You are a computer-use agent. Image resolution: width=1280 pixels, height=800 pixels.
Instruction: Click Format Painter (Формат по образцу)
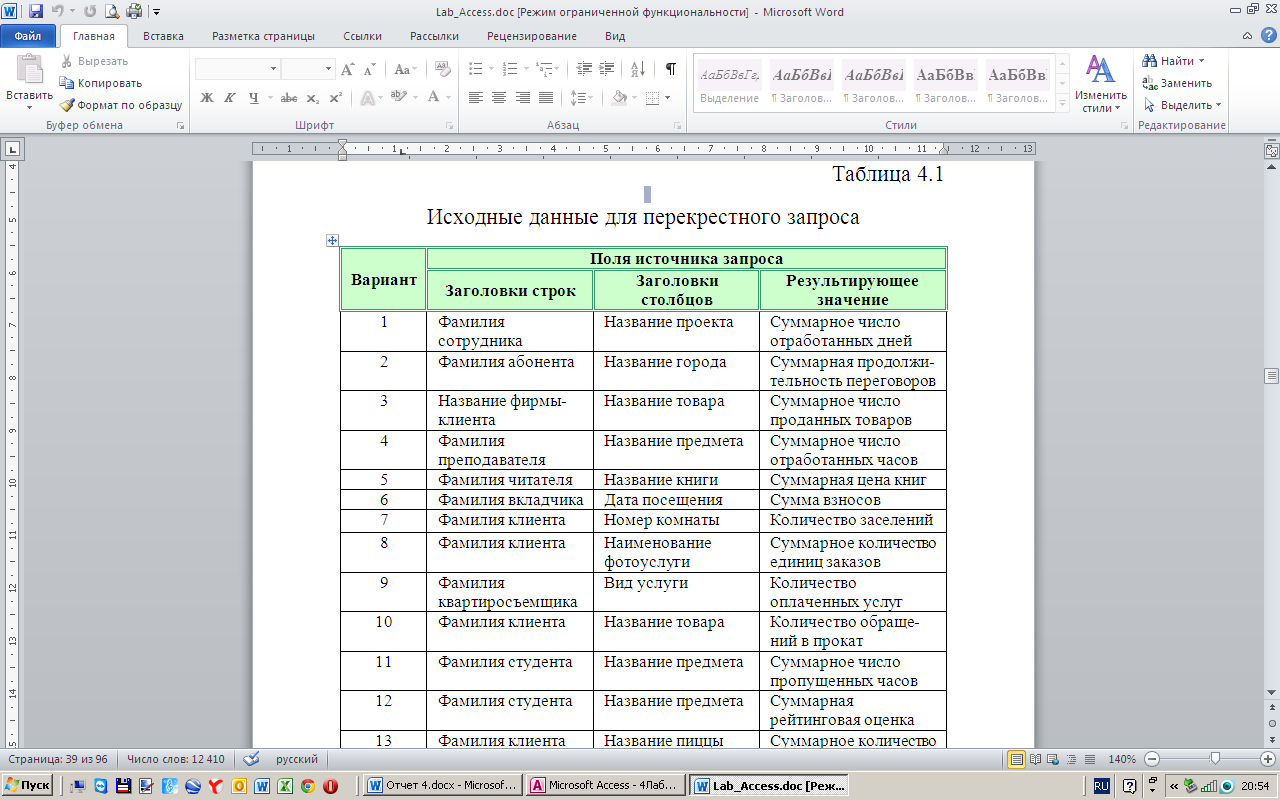pyautogui.click(x=121, y=104)
